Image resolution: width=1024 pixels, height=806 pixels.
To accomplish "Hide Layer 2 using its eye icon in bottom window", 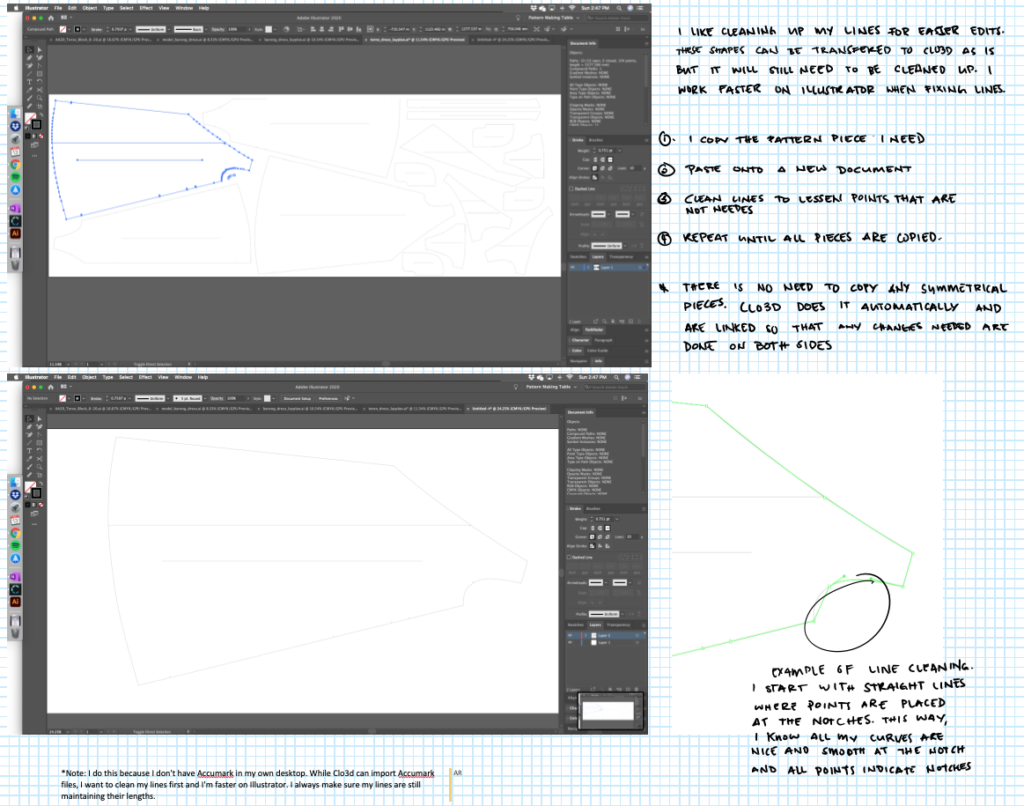I will pos(570,636).
